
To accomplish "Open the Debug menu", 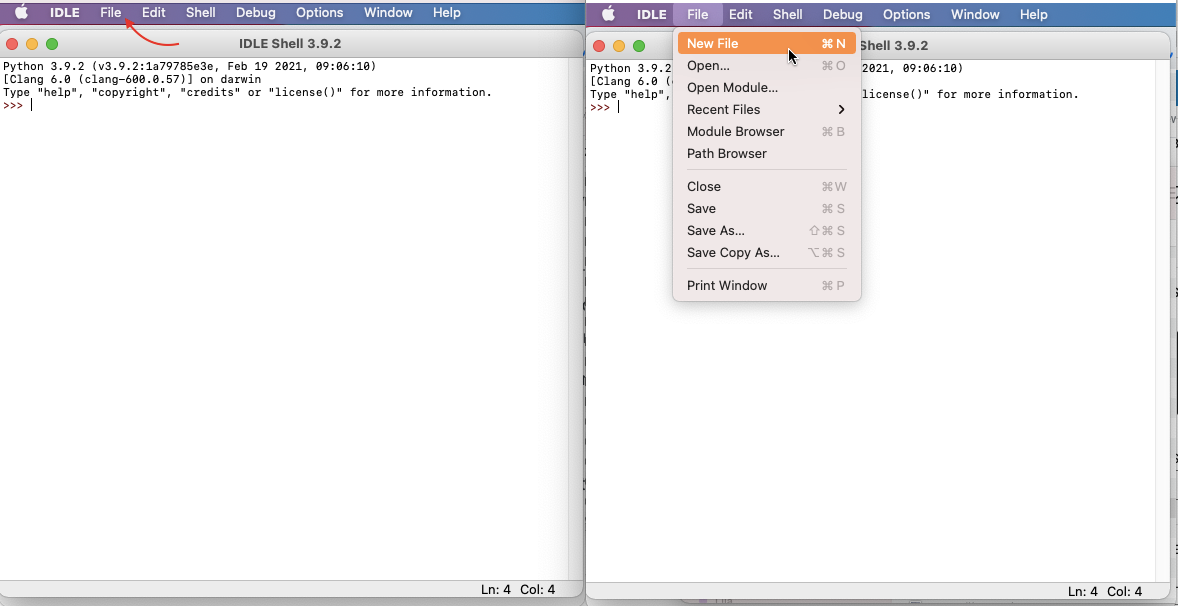I will tap(255, 12).
